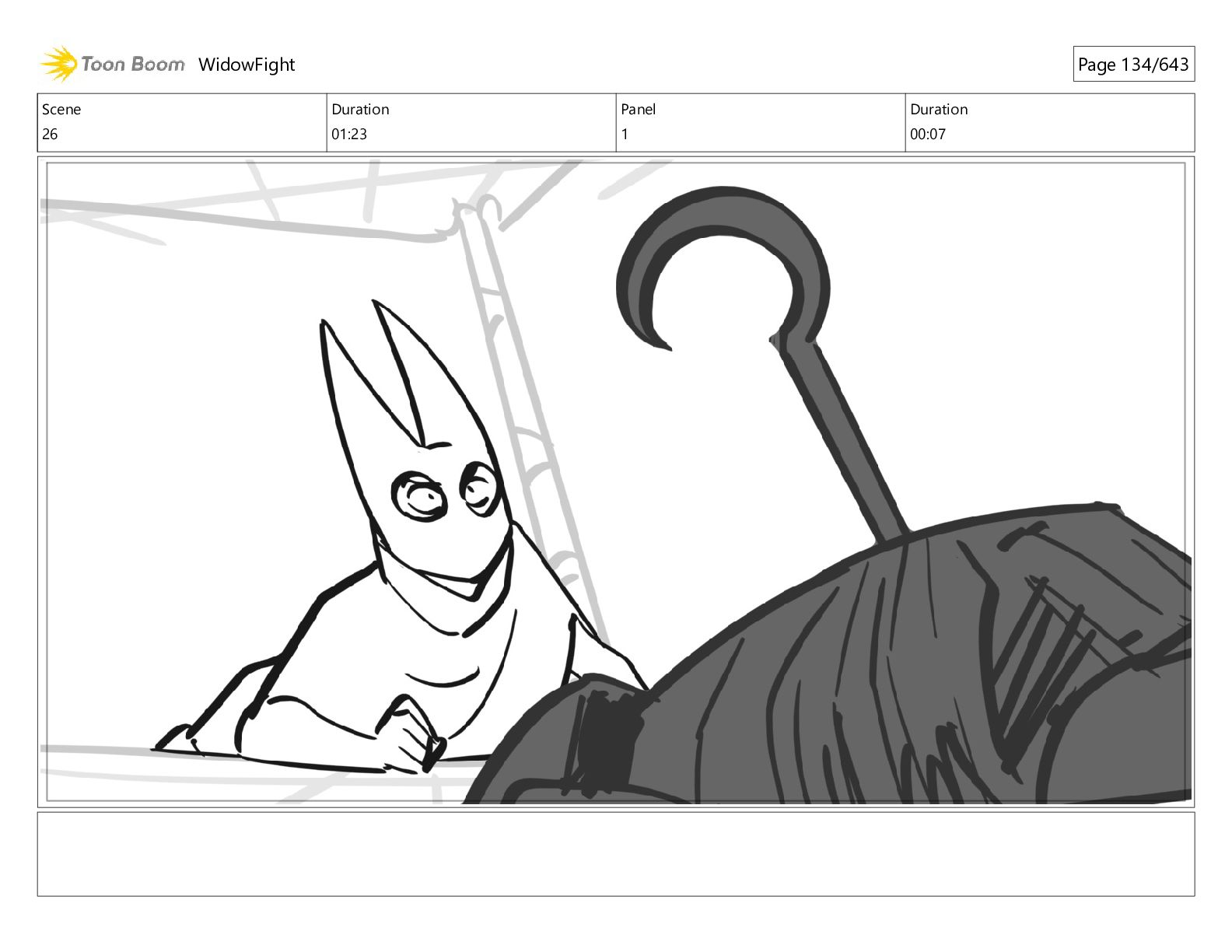Click the 'Page 134/643' page indicator

pyautogui.click(x=1133, y=65)
